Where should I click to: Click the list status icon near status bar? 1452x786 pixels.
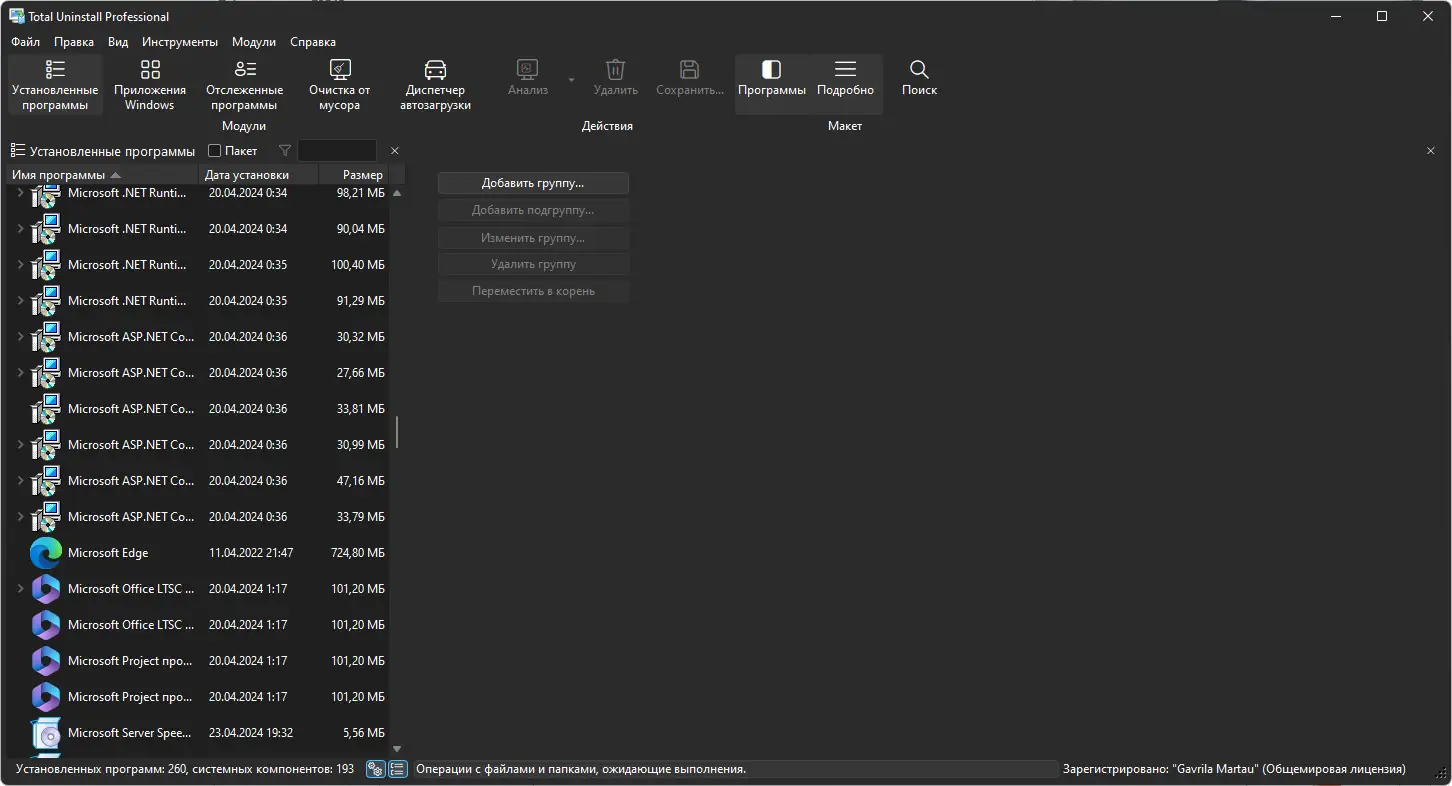click(x=397, y=769)
